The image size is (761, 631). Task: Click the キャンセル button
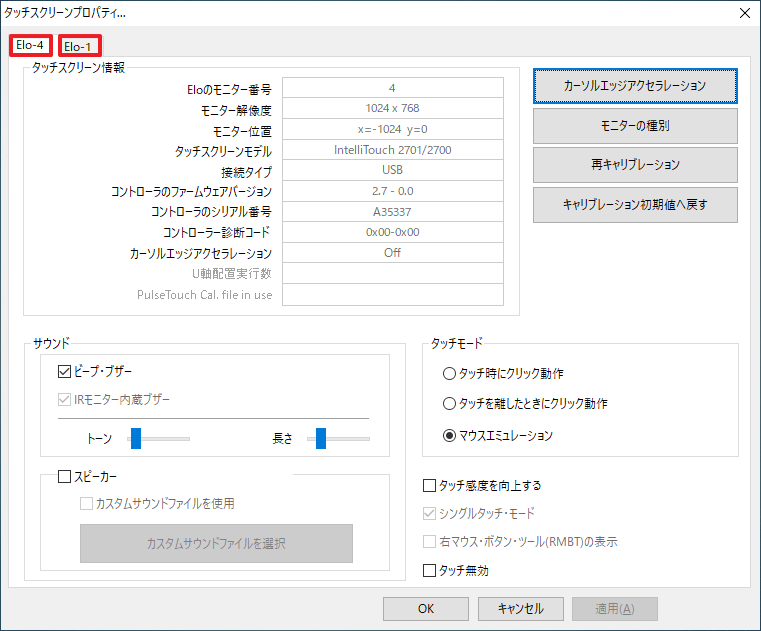click(x=520, y=608)
